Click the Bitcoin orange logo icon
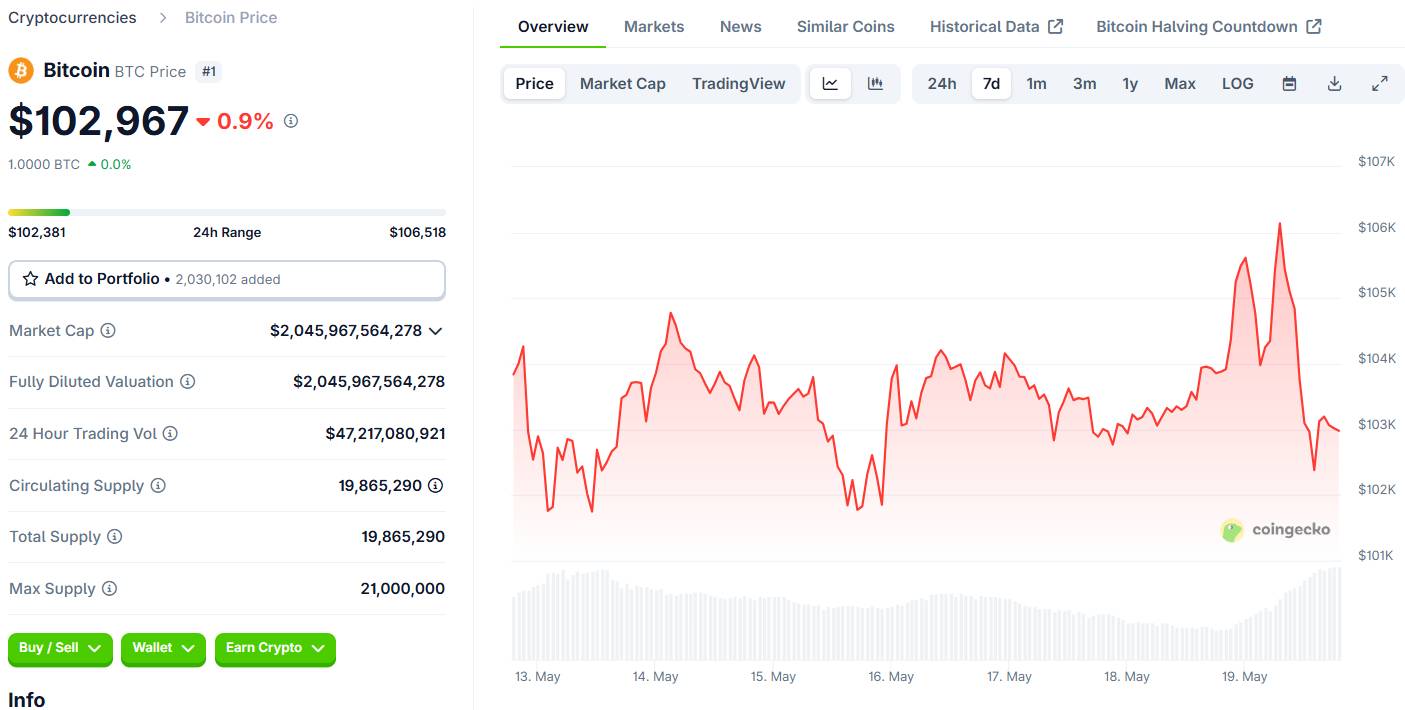 click(21, 71)
